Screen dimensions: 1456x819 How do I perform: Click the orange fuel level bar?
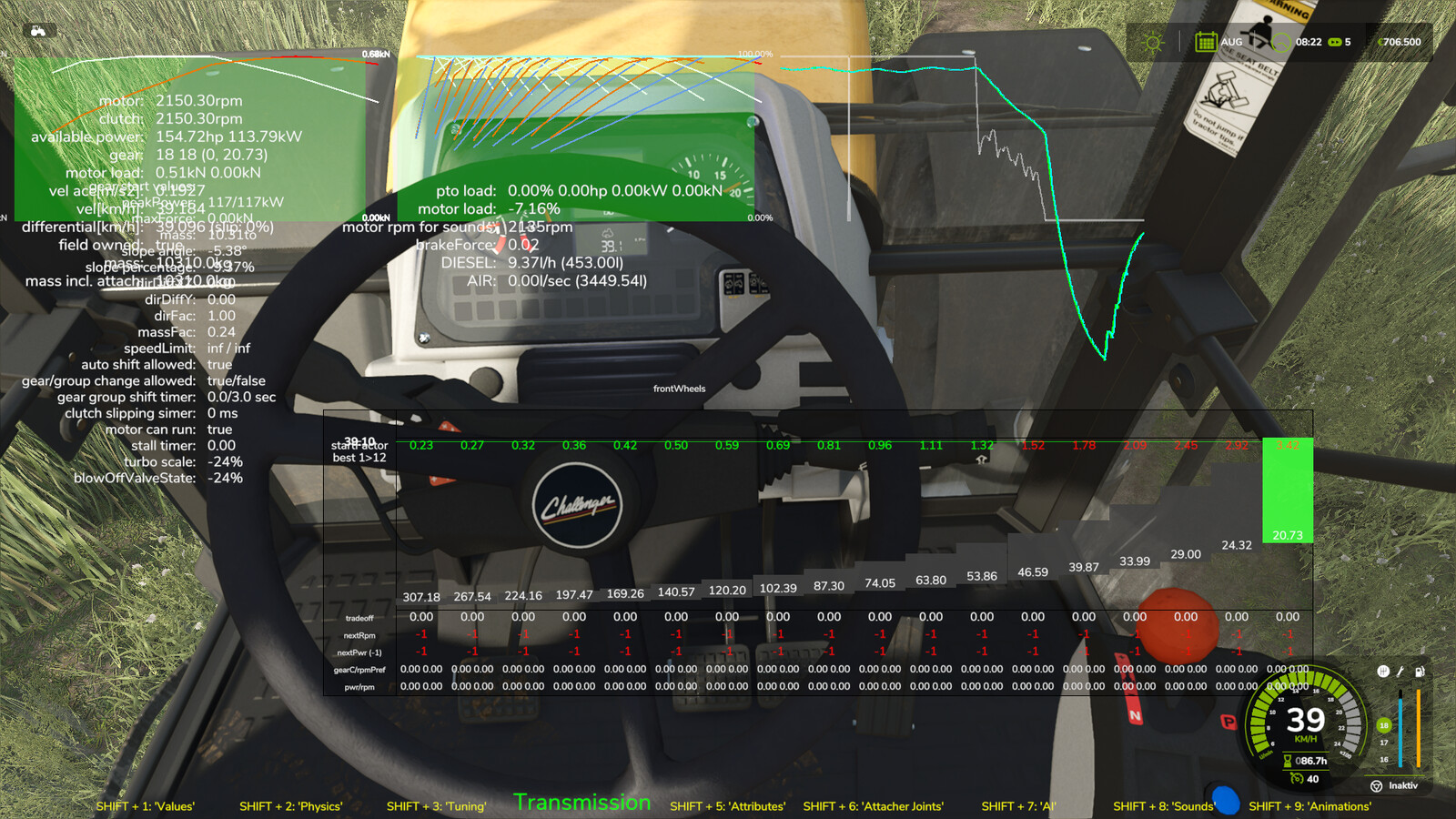coord(1419,728)
